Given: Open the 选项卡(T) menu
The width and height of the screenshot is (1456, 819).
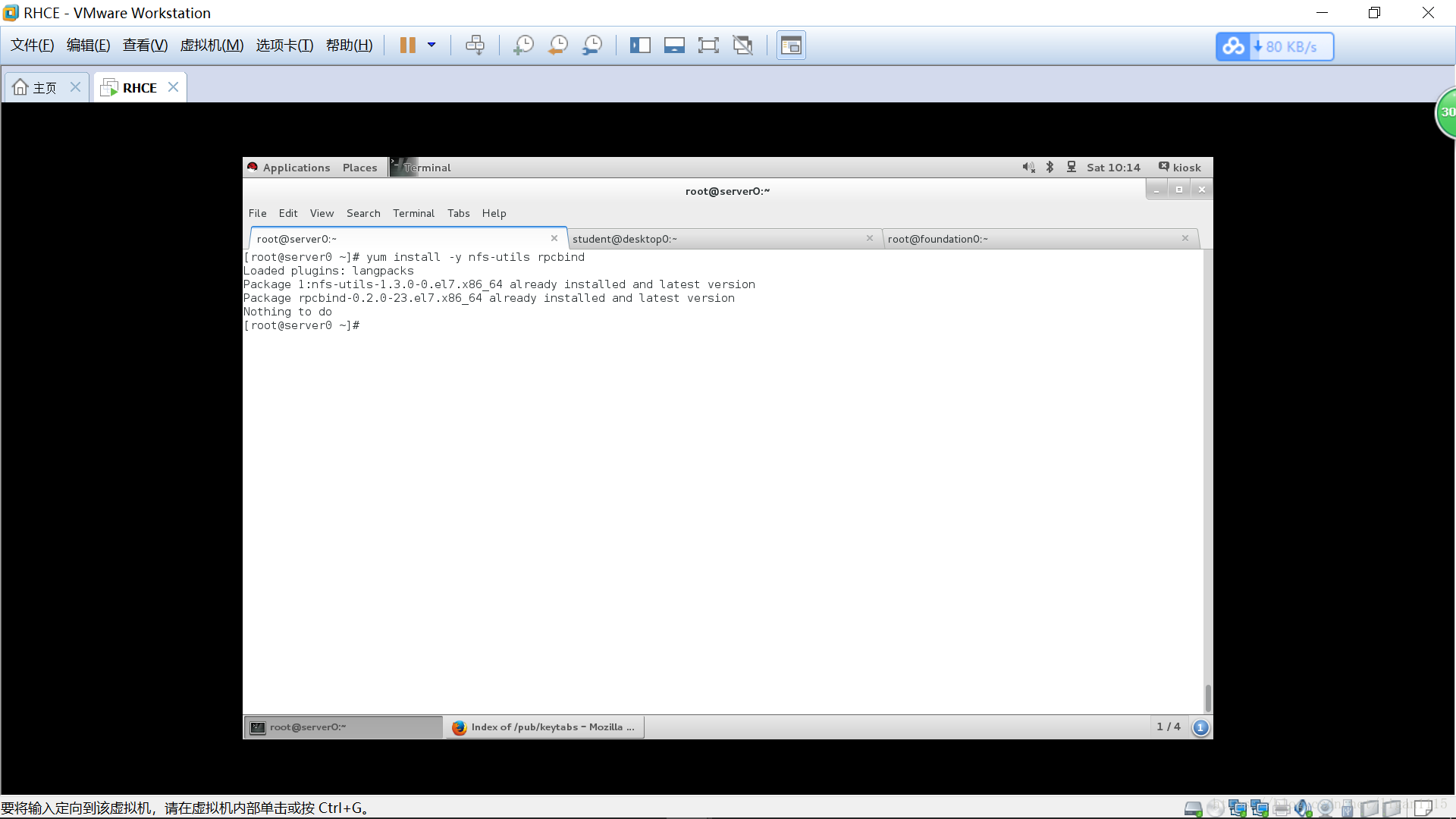Looking at the screenshot, I should (x=284, y=45).
